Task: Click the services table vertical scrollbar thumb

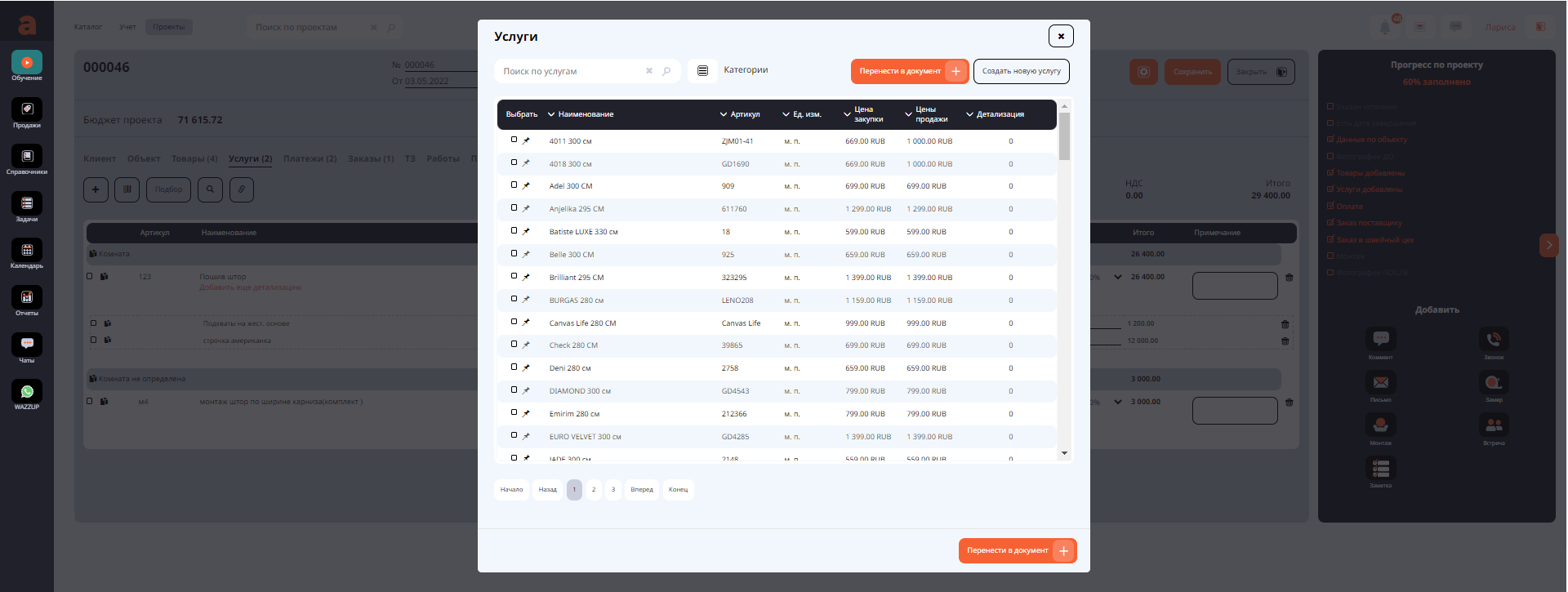Action: coord(1064,136)
